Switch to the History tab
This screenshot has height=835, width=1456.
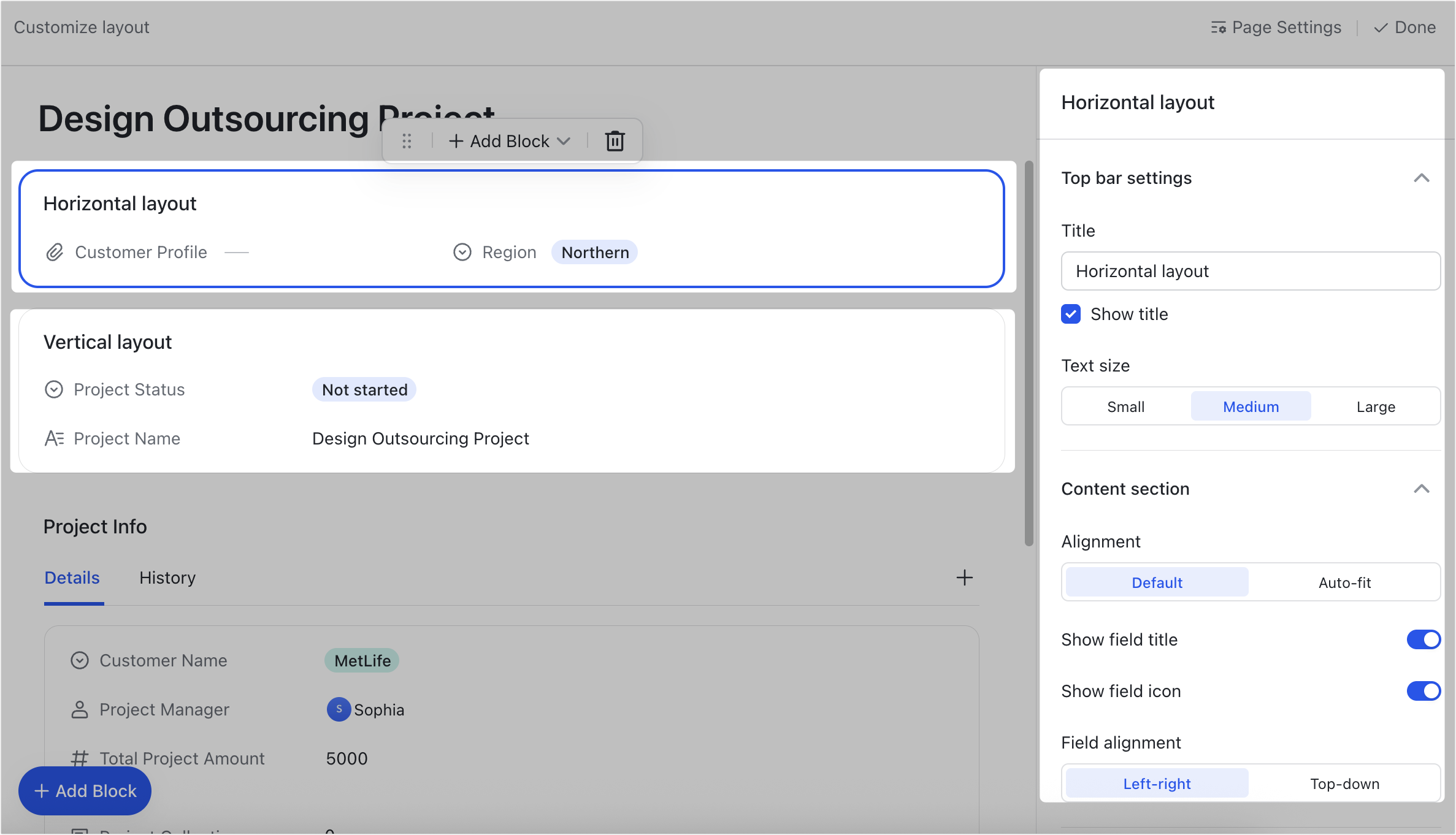[x=167, y=578]
